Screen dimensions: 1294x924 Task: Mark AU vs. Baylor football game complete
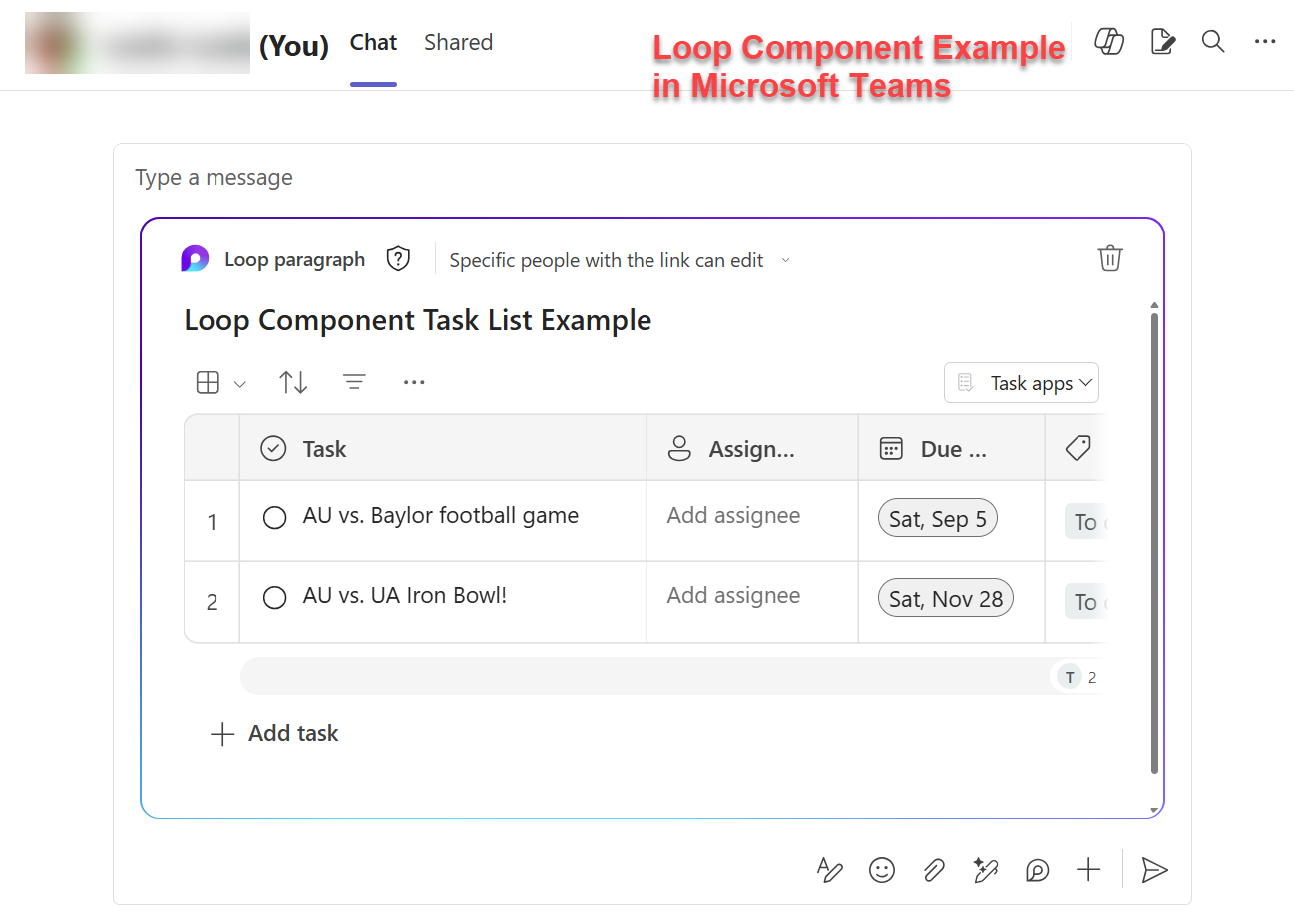[x=274, y=517]
